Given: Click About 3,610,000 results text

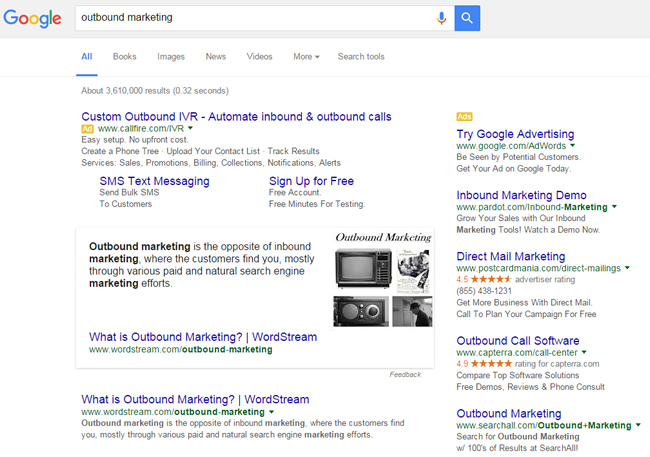Looking at the screenshot, I should 155,90.
